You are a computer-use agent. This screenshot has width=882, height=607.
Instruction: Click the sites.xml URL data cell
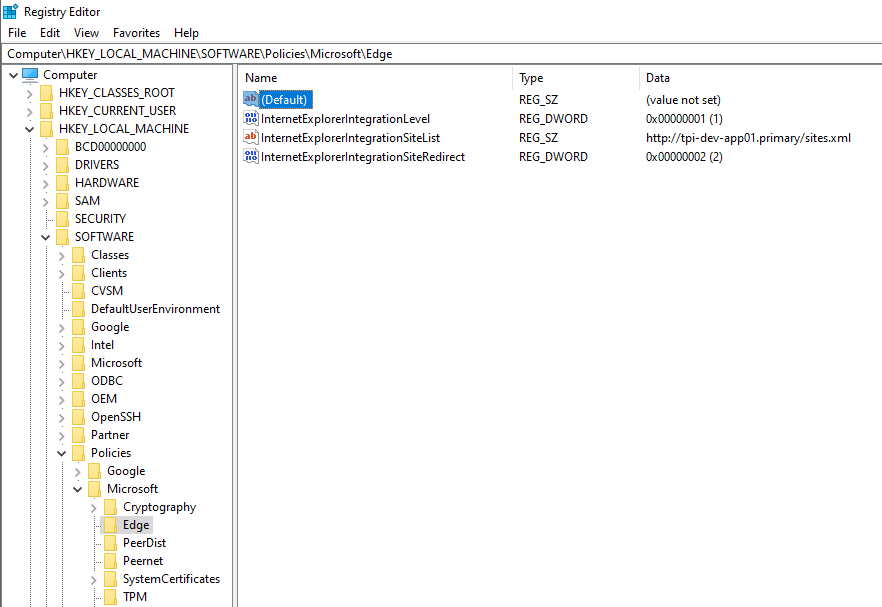pos(748,138)
